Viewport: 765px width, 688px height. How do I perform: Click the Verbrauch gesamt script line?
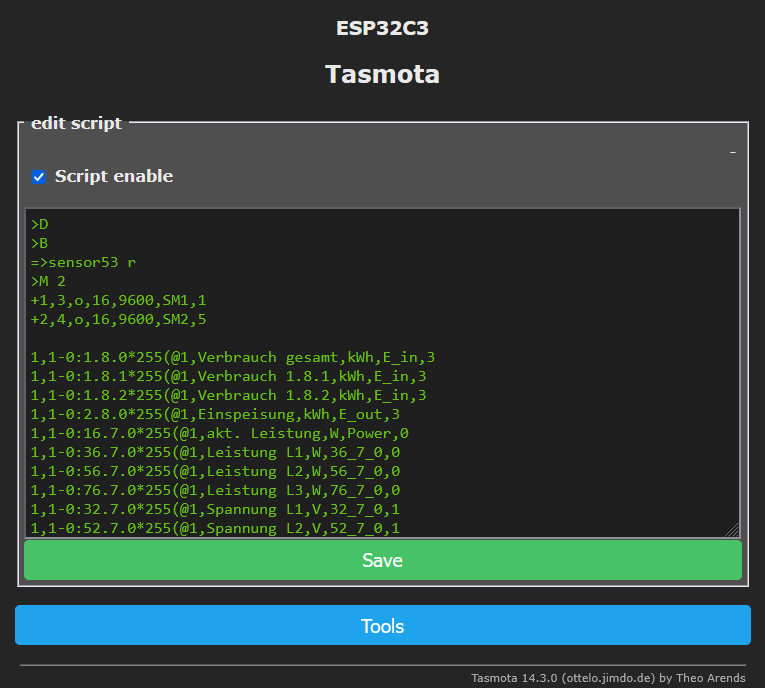232,357
